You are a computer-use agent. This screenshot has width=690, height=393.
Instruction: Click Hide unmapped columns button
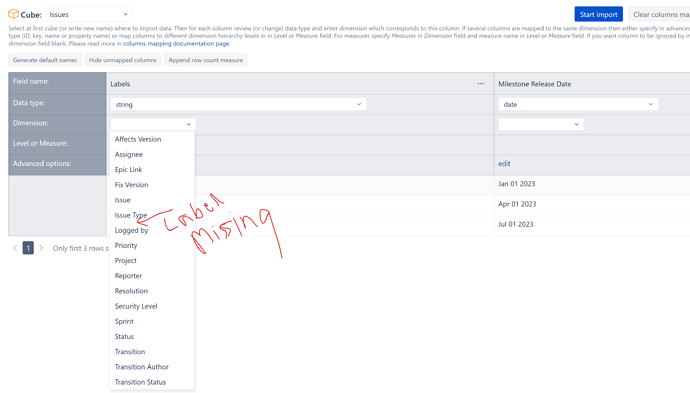tap(122, 60)
